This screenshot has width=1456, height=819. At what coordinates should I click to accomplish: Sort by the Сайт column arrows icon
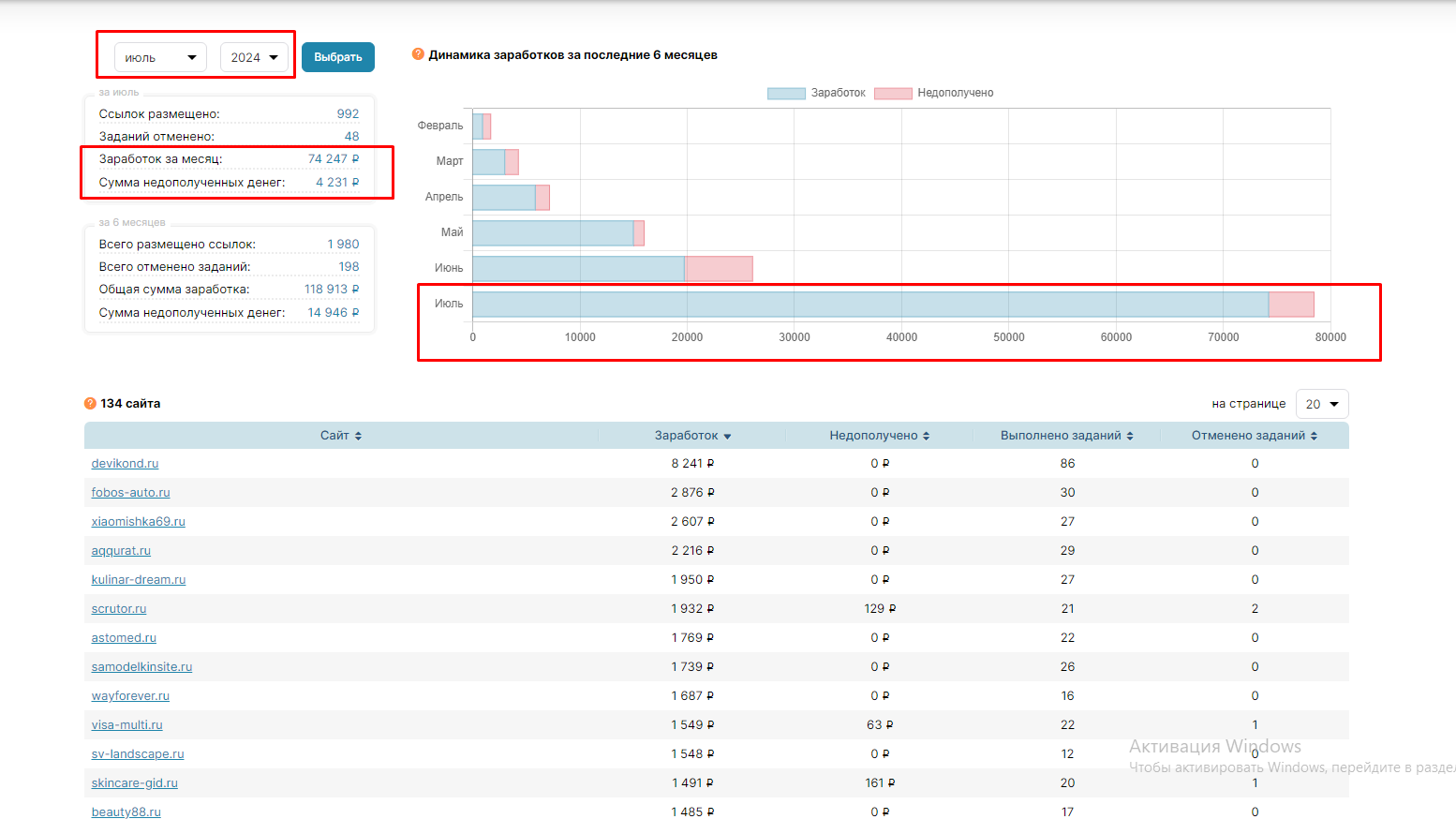coord(358,436)
